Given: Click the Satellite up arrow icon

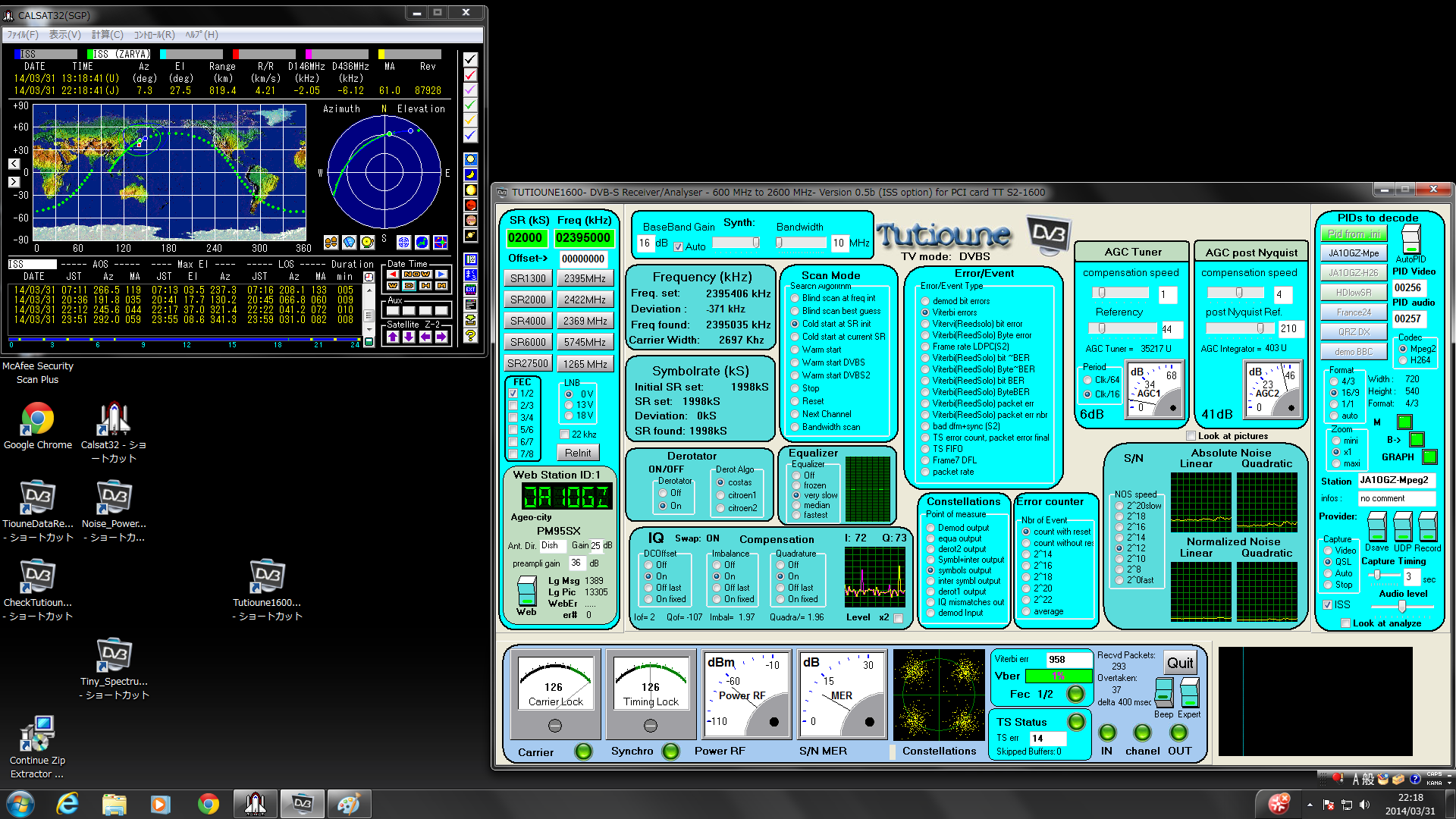Looking at the screenshot, I should click(x=393, y=337).
